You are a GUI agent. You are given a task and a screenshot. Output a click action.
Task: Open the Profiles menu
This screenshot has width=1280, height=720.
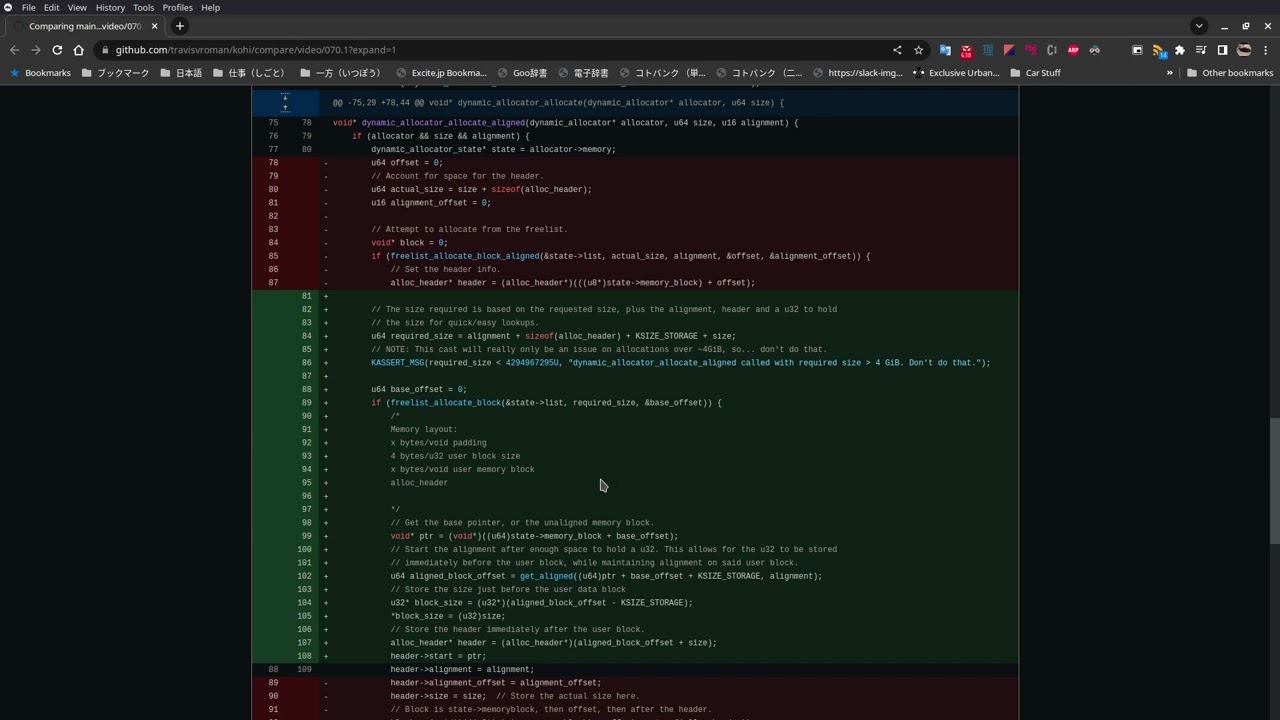177,7
